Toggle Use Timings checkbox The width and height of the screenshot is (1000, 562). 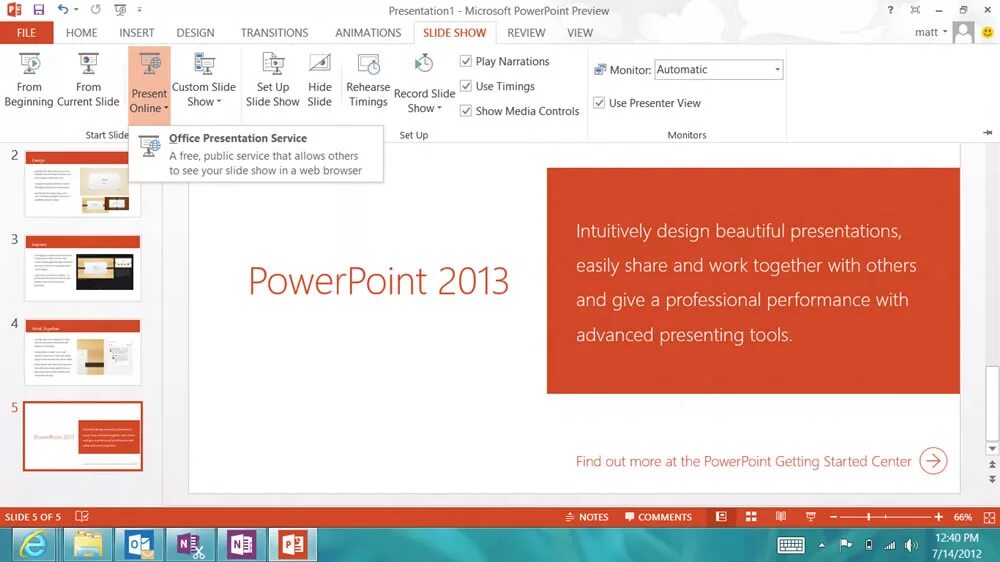tap(466, 86)
